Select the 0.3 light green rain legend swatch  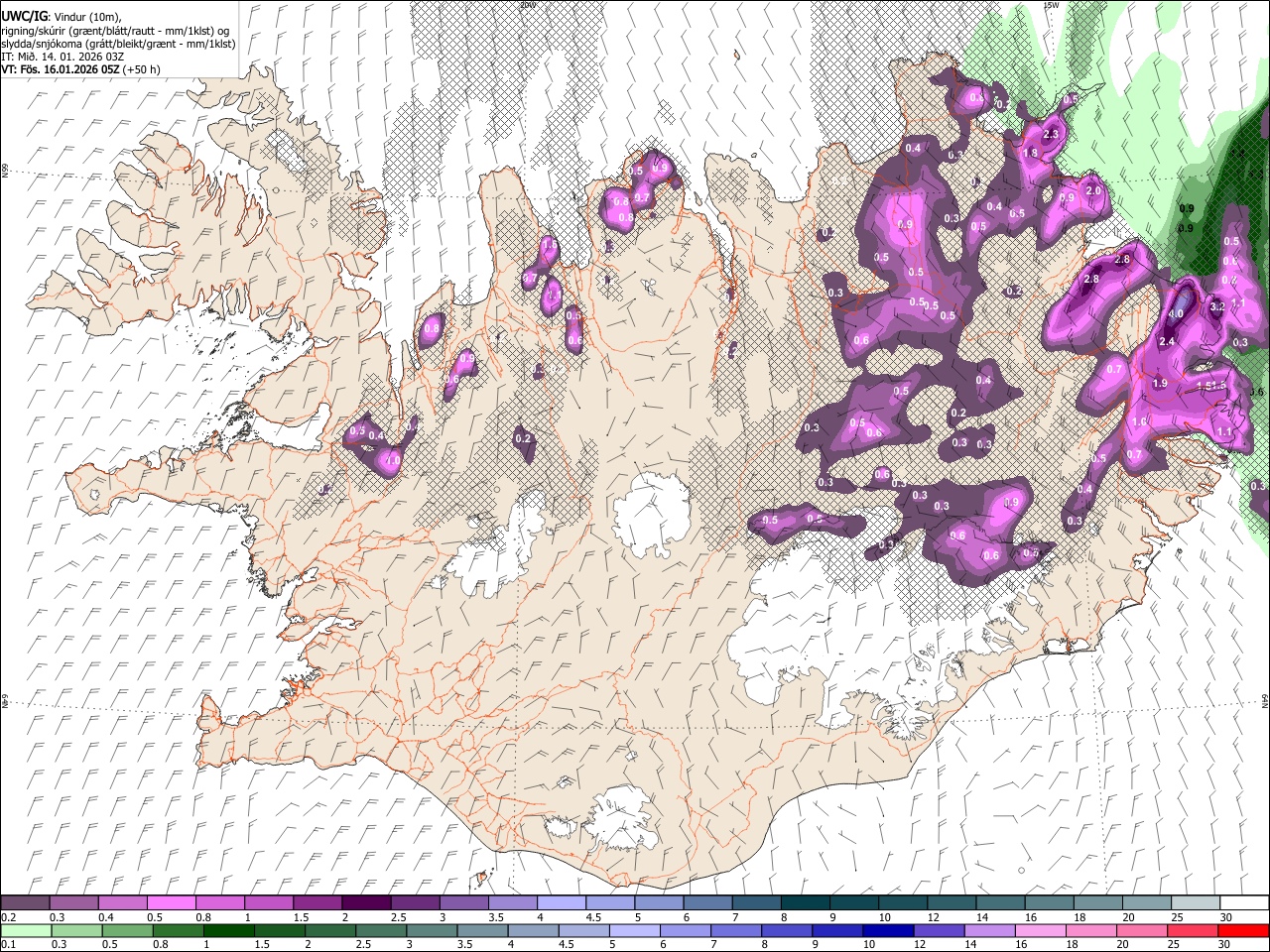(x=76, y=930)
